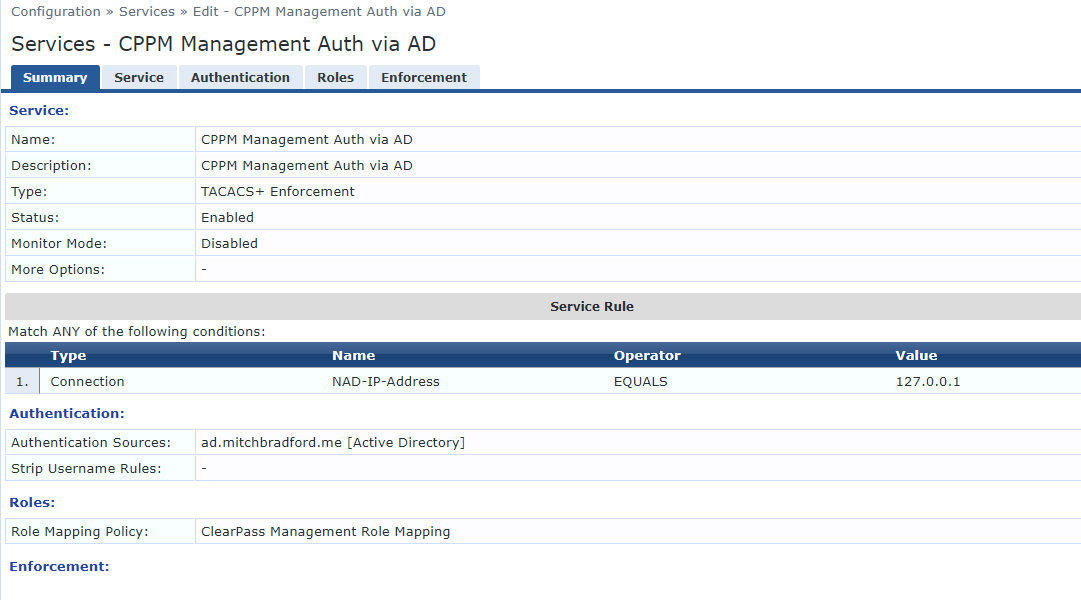Click the Enabled status value
The image size is (1081, 600).
point(227,217)
